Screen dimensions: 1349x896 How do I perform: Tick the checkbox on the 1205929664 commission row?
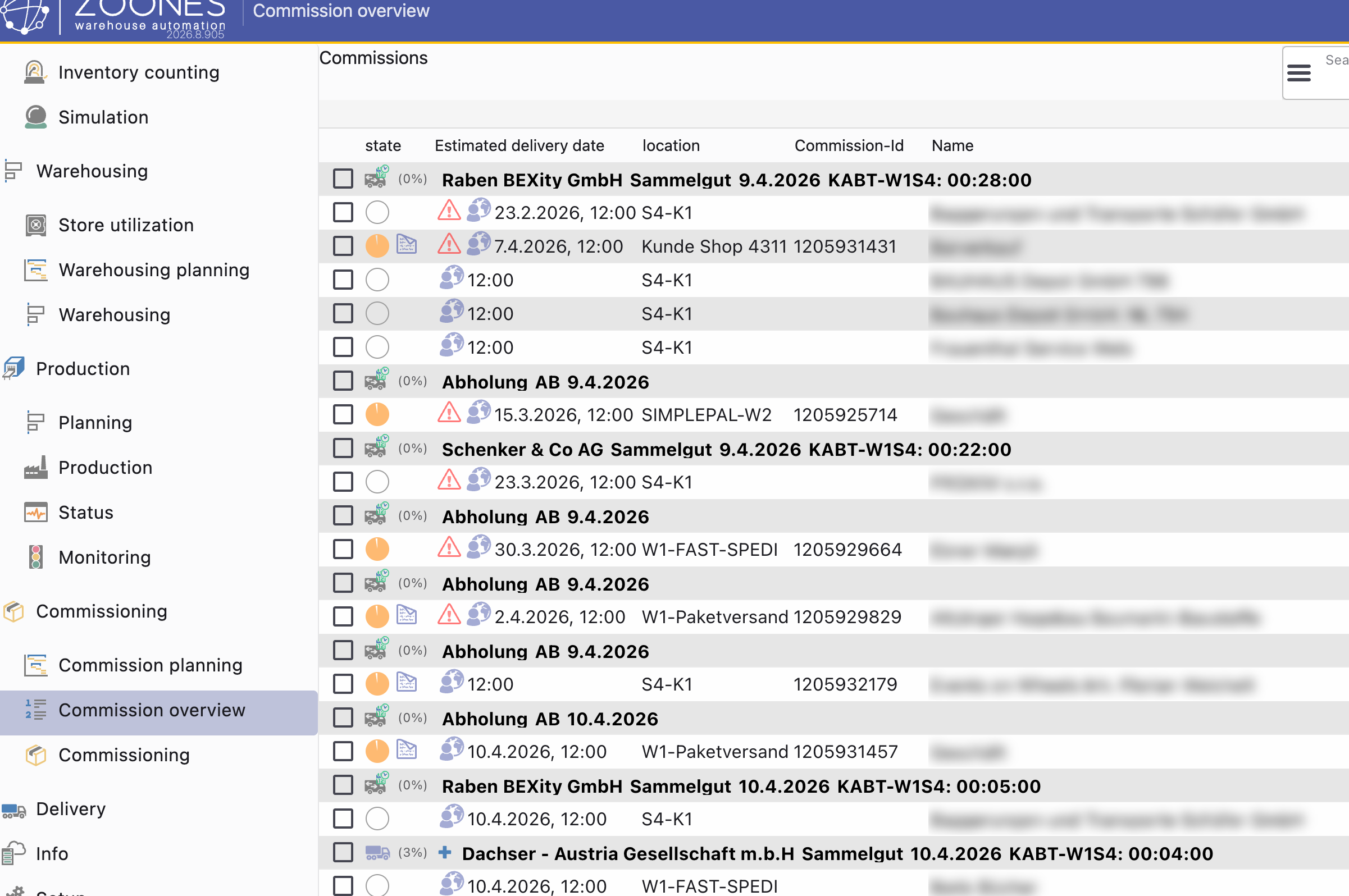click(343, 549)
